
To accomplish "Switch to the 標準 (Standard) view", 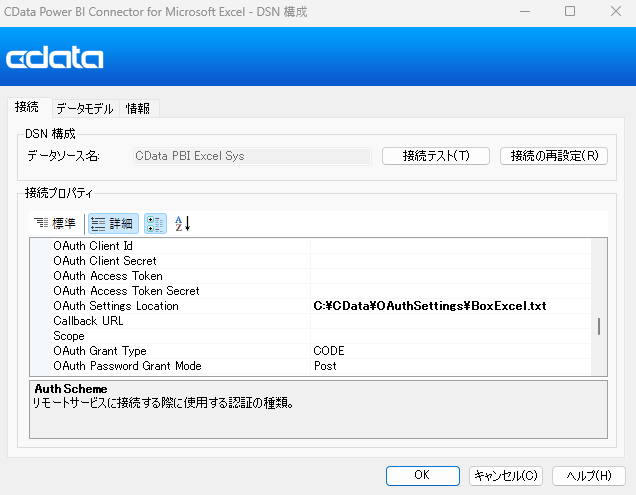I will [x=54, y=224].
